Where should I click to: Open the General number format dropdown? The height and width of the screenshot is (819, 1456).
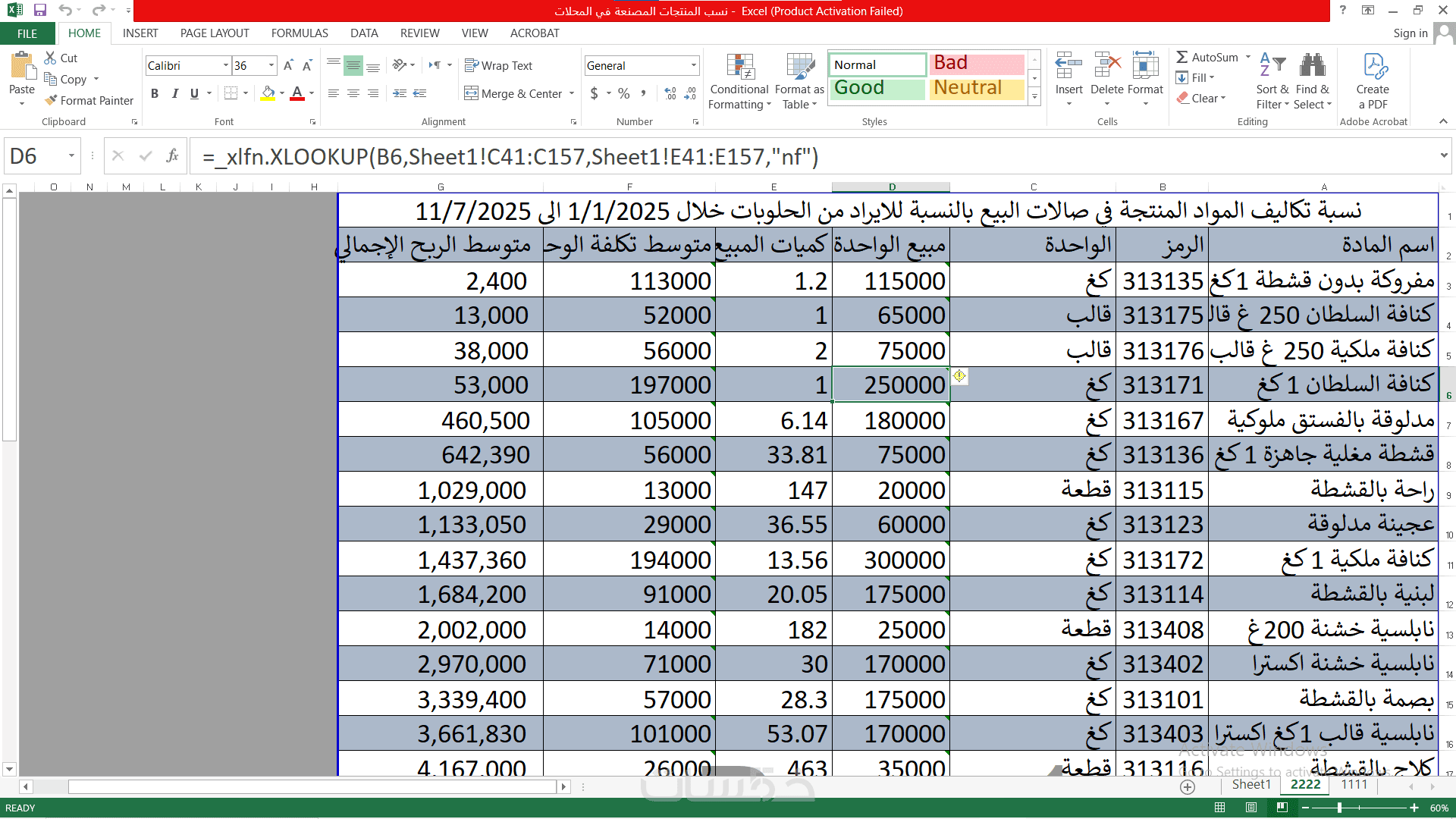pyautogui.click(x=693, y=66)
